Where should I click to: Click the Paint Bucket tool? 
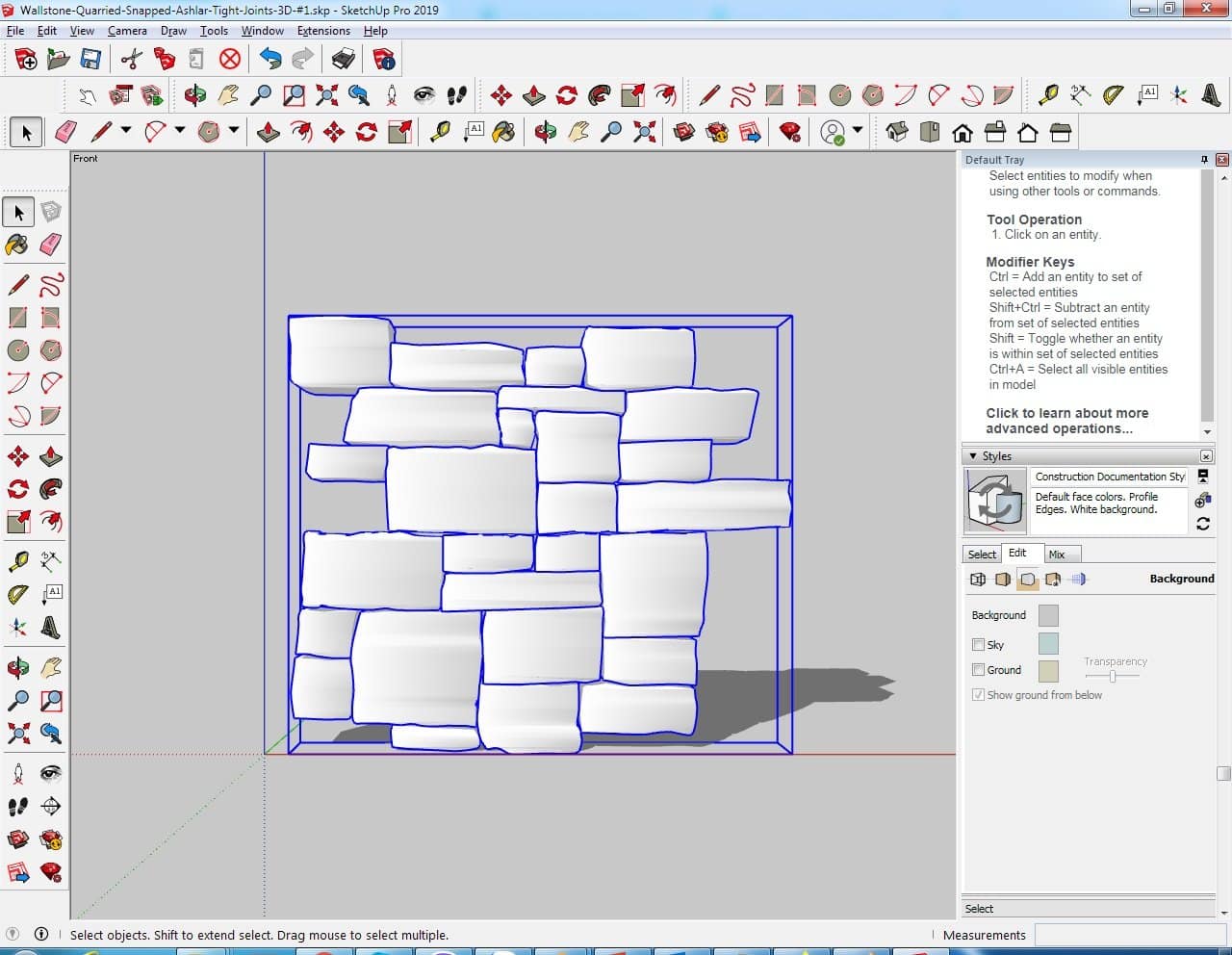pos(17,245)
